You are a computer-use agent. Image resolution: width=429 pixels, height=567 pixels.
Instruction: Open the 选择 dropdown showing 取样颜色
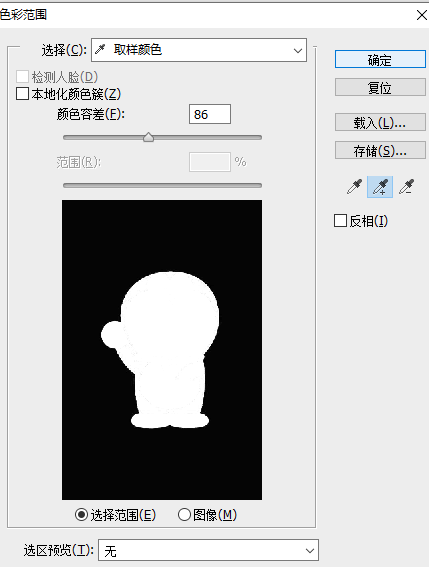tap(199, 50)
